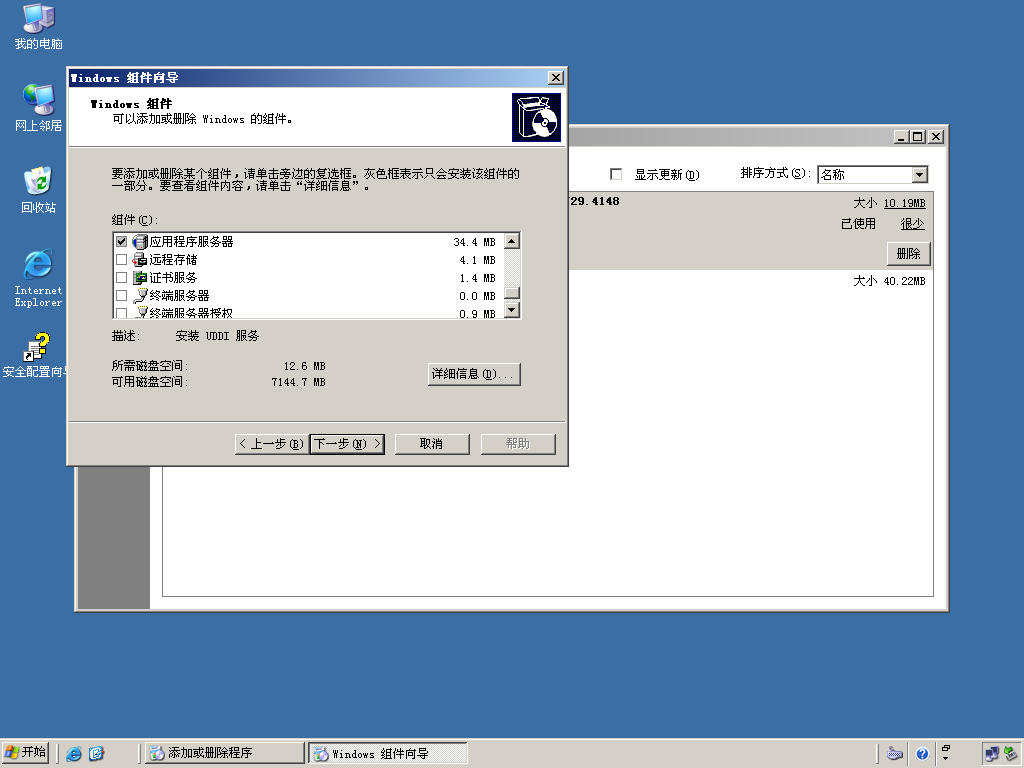This screenshot has width=1024, height=768.
Task: Click the 应用程序服务器 component icon
Action: [x=140, y=242]
